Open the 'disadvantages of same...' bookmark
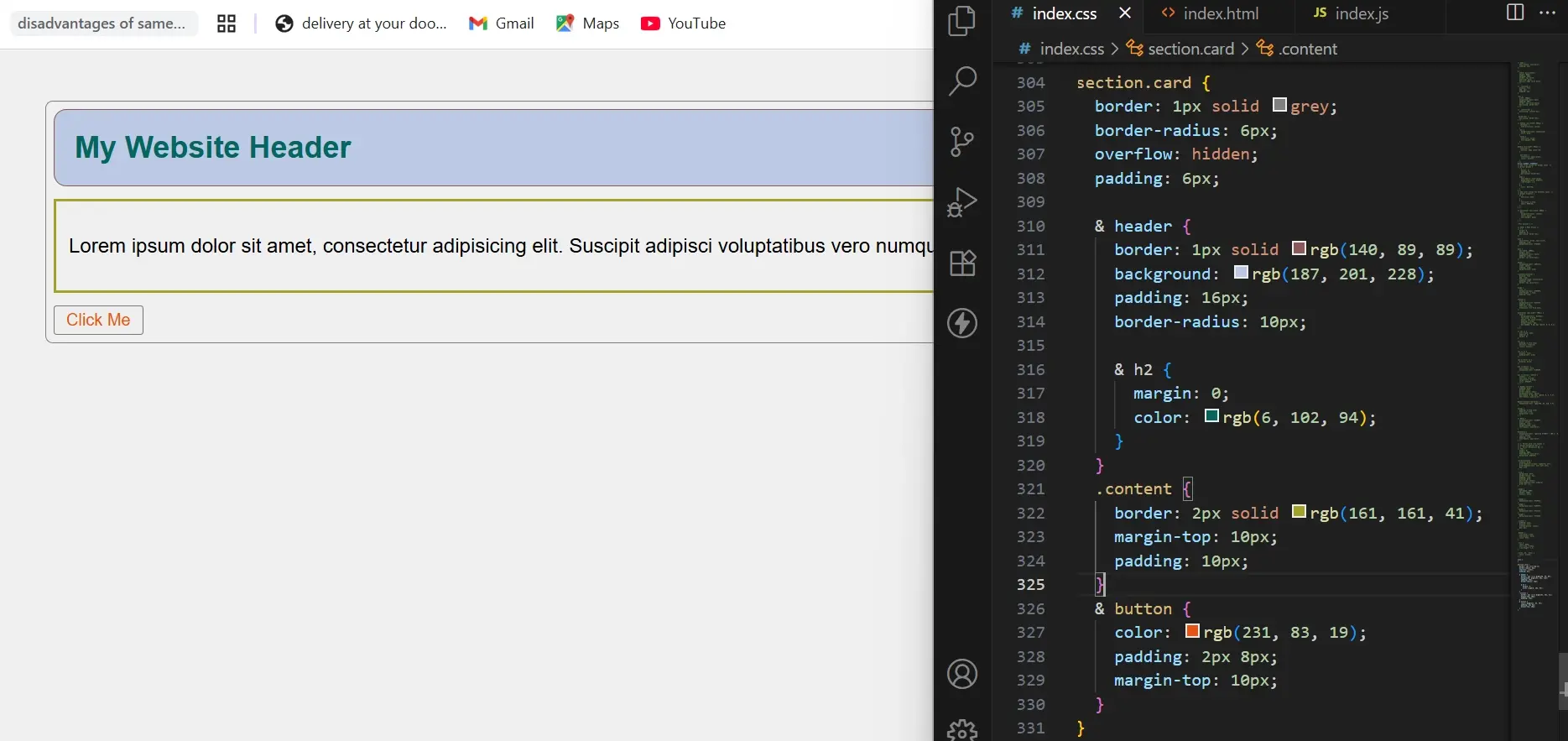The image size is (1568, 741). tap(102, 23)
